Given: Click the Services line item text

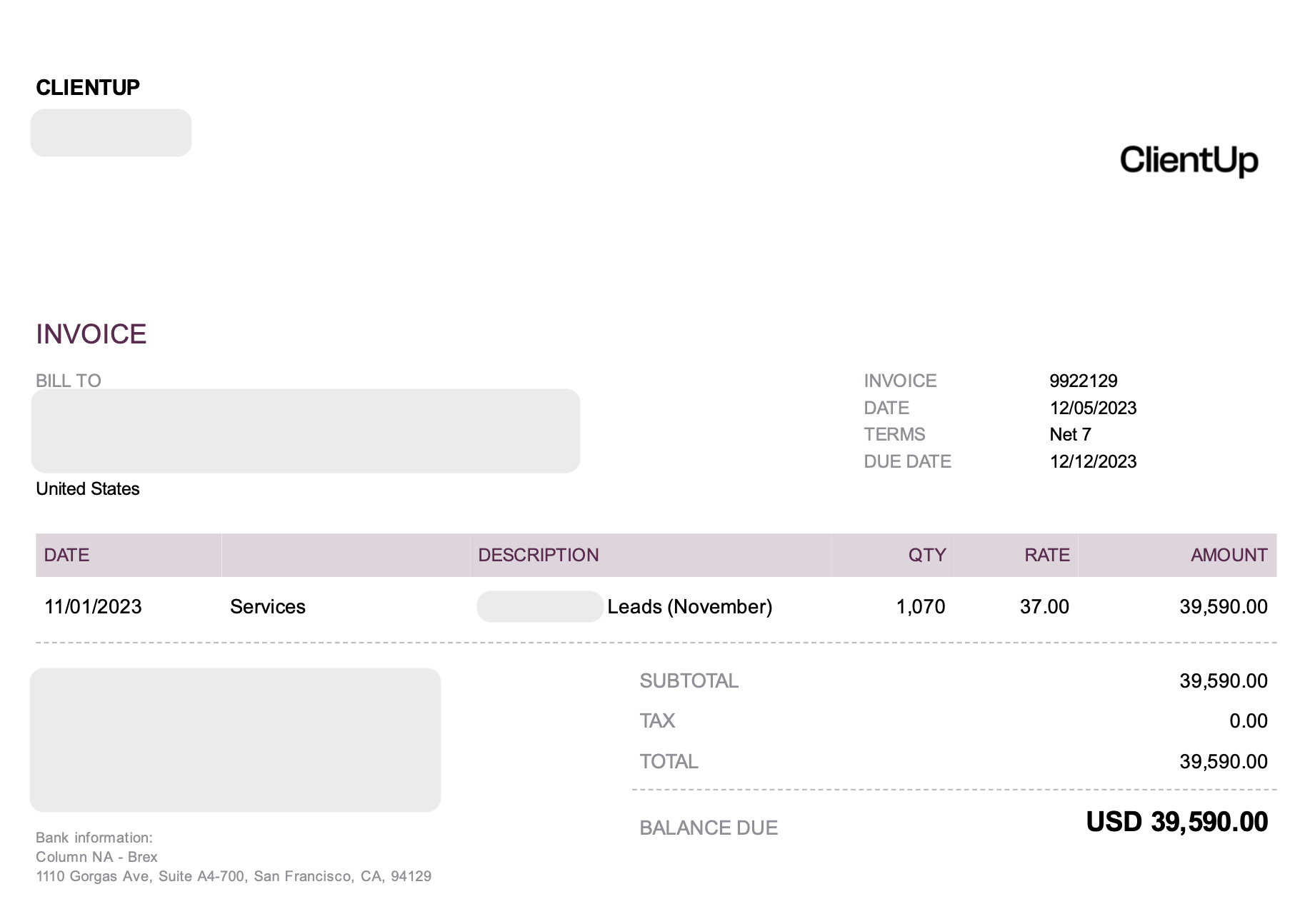Looking at the screenshot, I should pos(268,606).
